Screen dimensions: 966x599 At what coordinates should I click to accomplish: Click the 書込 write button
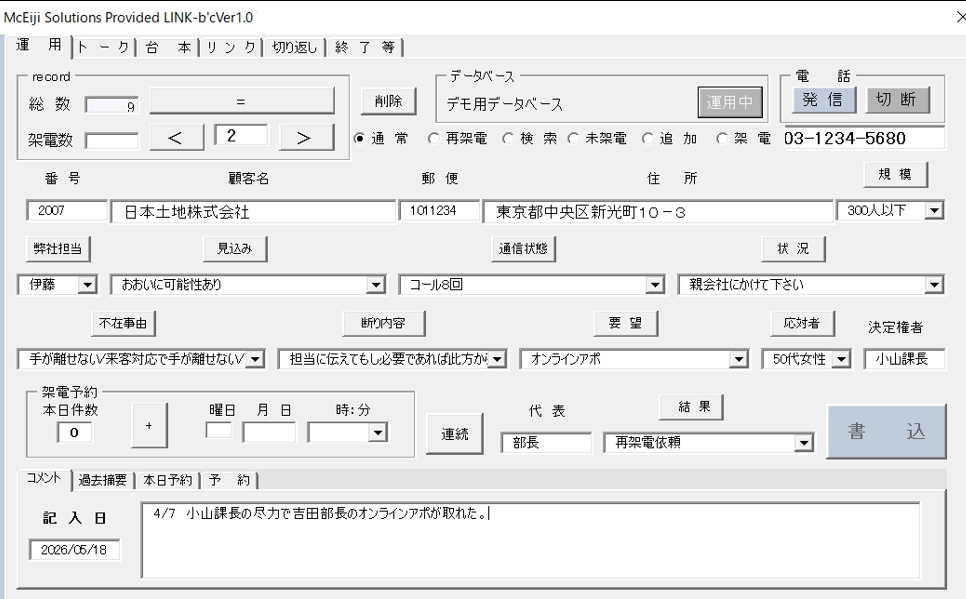[886, 431]
